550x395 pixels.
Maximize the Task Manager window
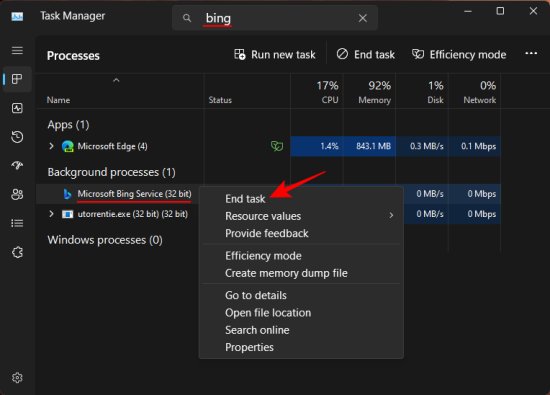click(500, 11)
